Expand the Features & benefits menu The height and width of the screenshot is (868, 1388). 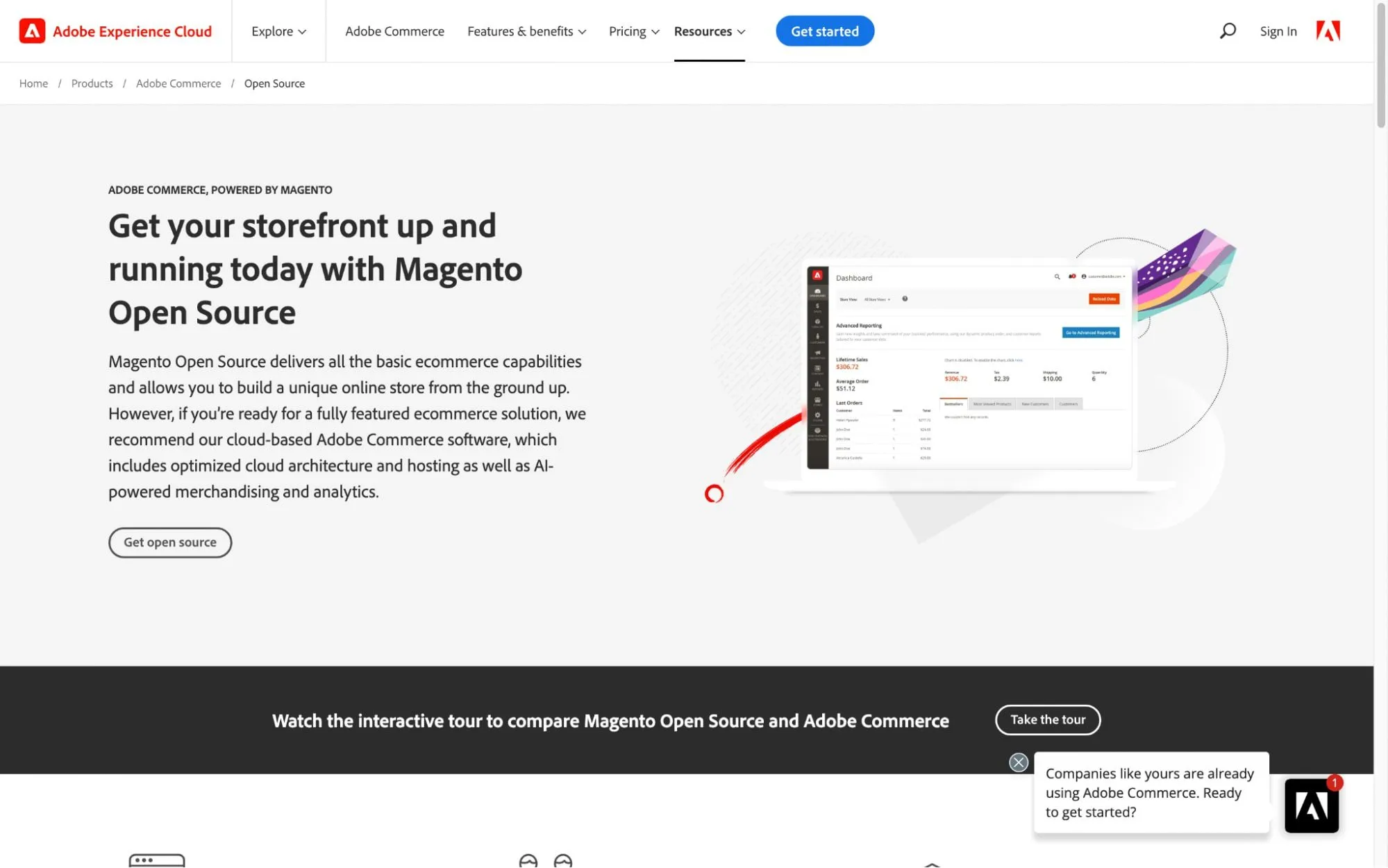[x=526, y=31]
